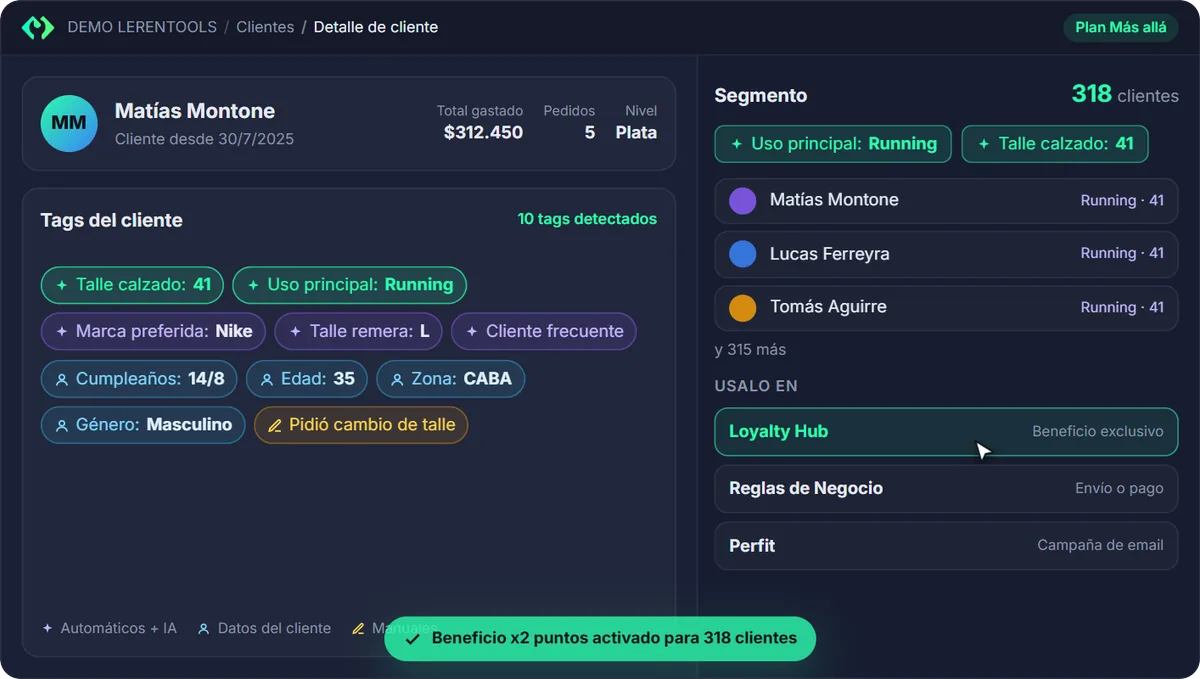Click pencil icon in Pidió cambio de talle tag
Screen dimensions: 1200x679
[x=275, y=425]
